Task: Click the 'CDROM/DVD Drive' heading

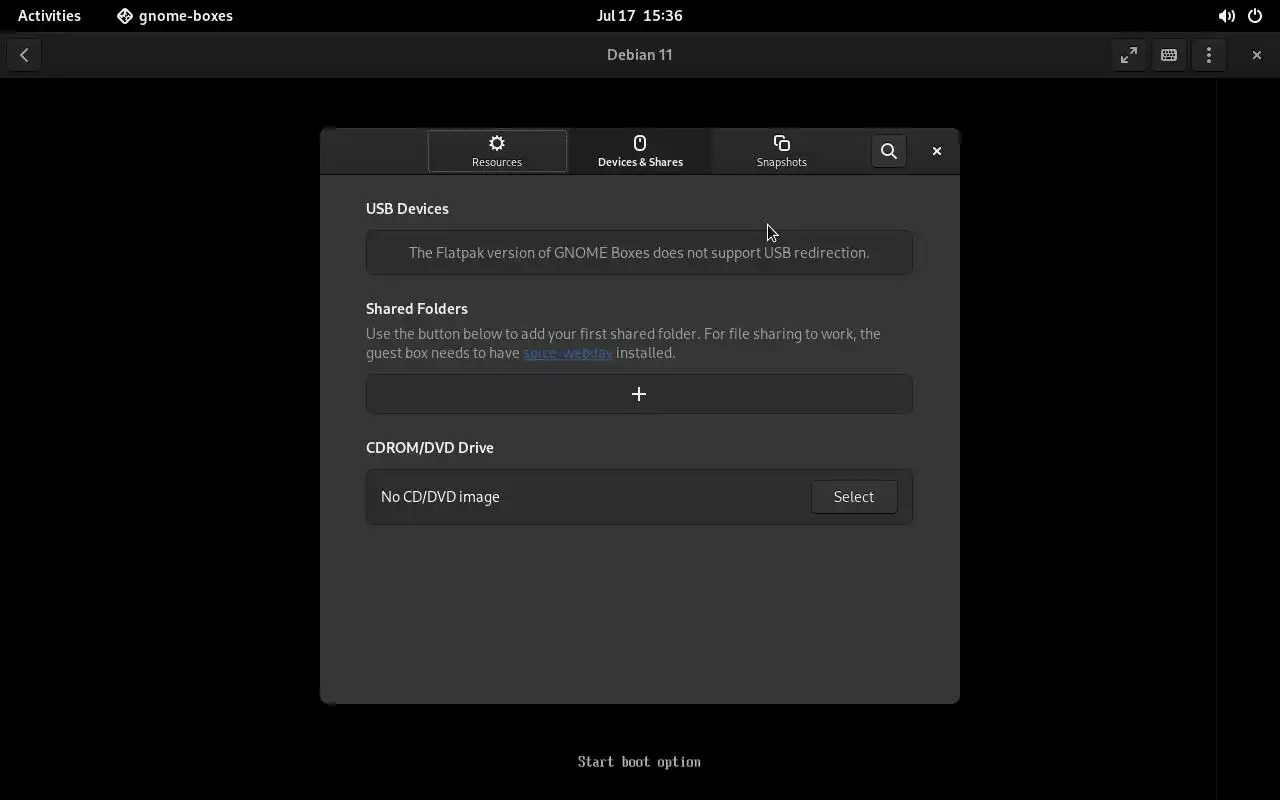Action: (x=430, y=448)
